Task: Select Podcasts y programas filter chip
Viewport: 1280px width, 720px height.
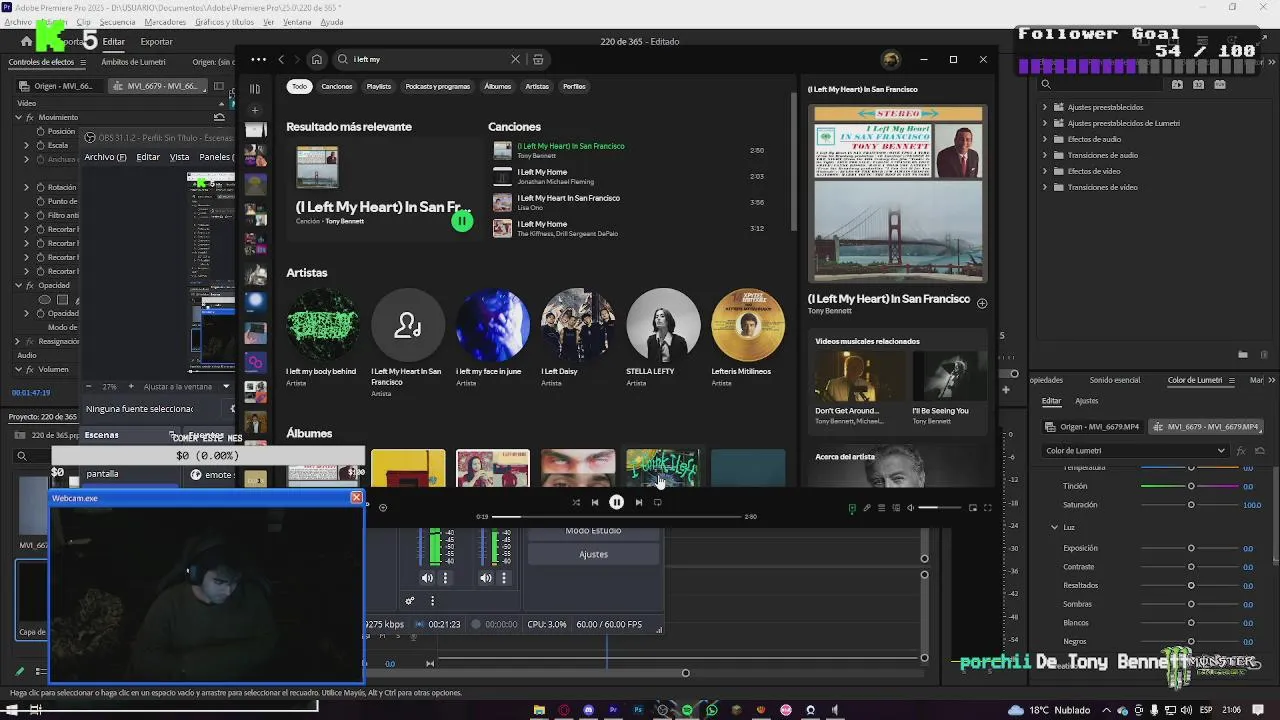Action: [438, 86]
